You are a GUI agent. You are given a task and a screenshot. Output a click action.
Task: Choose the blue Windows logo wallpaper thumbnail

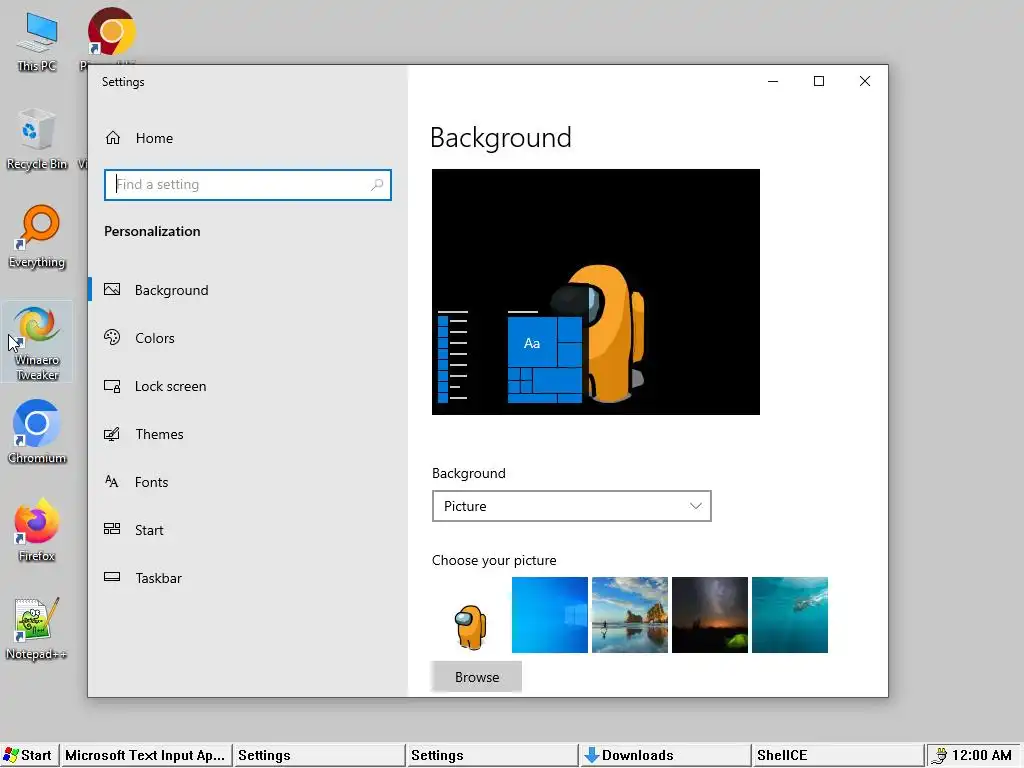point(550,615)
